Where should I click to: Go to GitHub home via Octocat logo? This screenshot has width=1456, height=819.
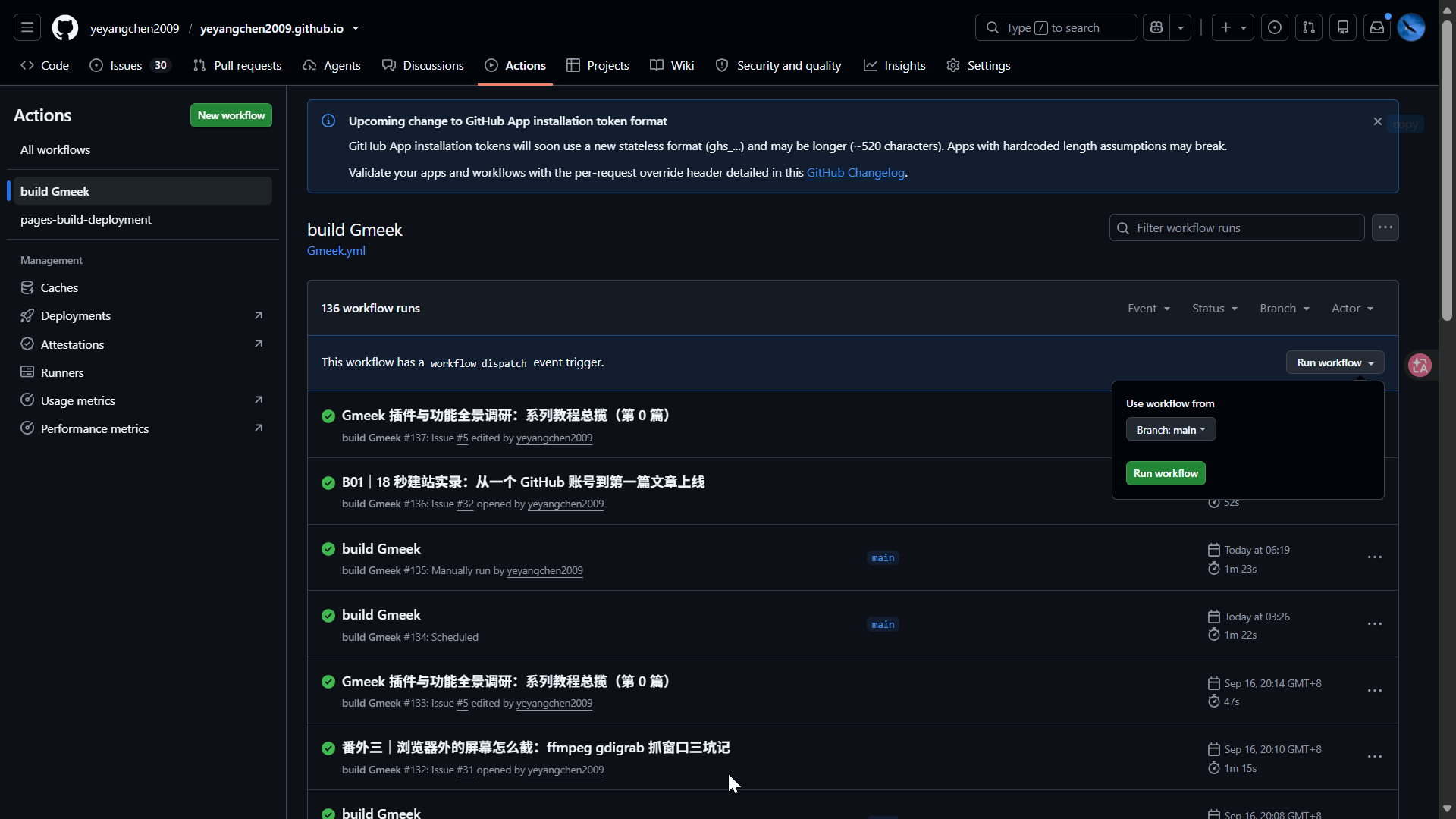point(65,28)
